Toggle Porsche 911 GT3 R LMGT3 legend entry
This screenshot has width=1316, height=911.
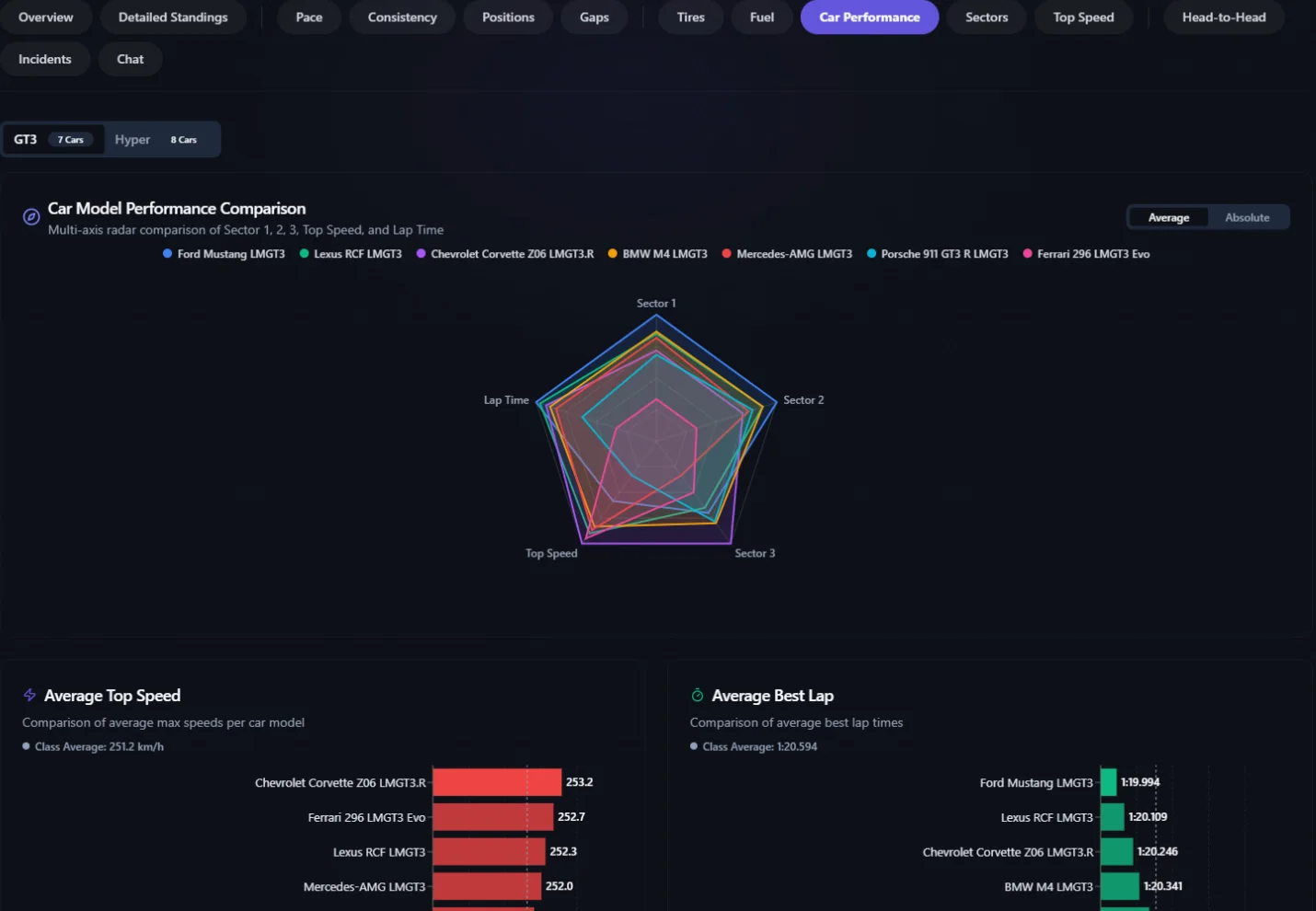click(938, 254)
